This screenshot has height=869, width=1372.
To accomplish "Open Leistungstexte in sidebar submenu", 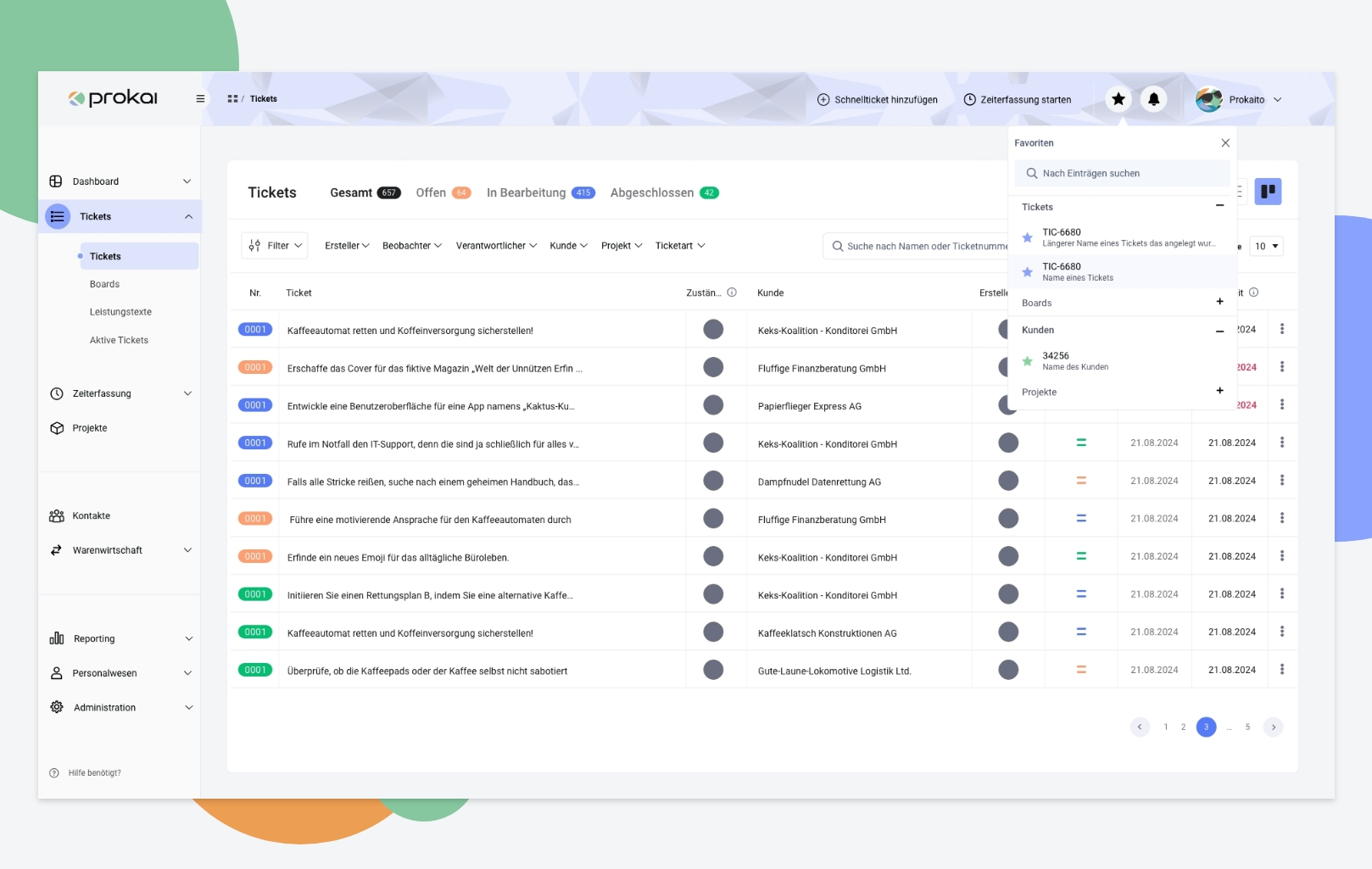I will click(120, 312).
